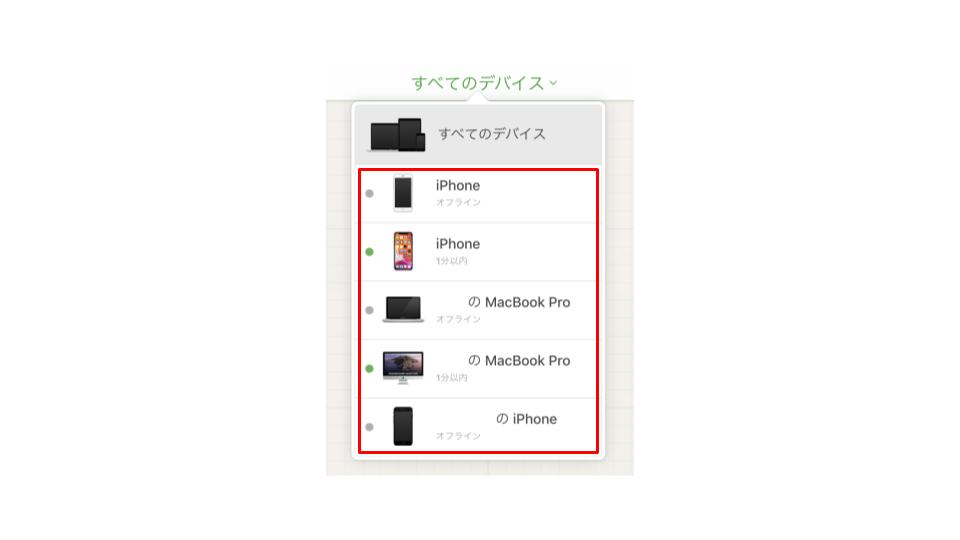This screenshot has height=540, width=960.
Task: Click the green status dot of the online MacBook Pro
Action: (369, 369)
